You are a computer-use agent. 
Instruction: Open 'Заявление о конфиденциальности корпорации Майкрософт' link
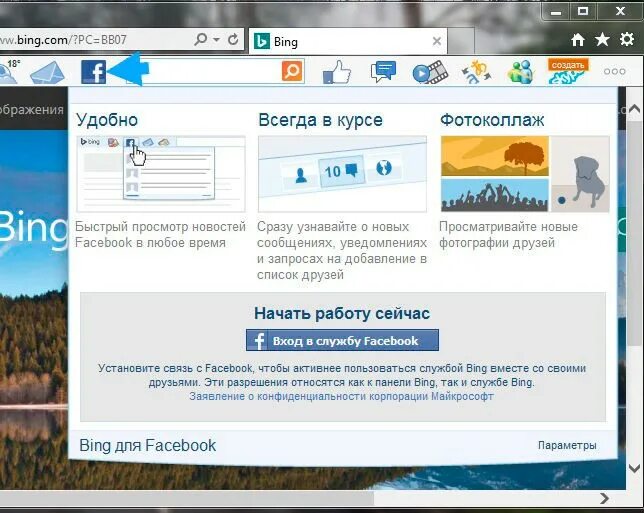coord(341,396)
